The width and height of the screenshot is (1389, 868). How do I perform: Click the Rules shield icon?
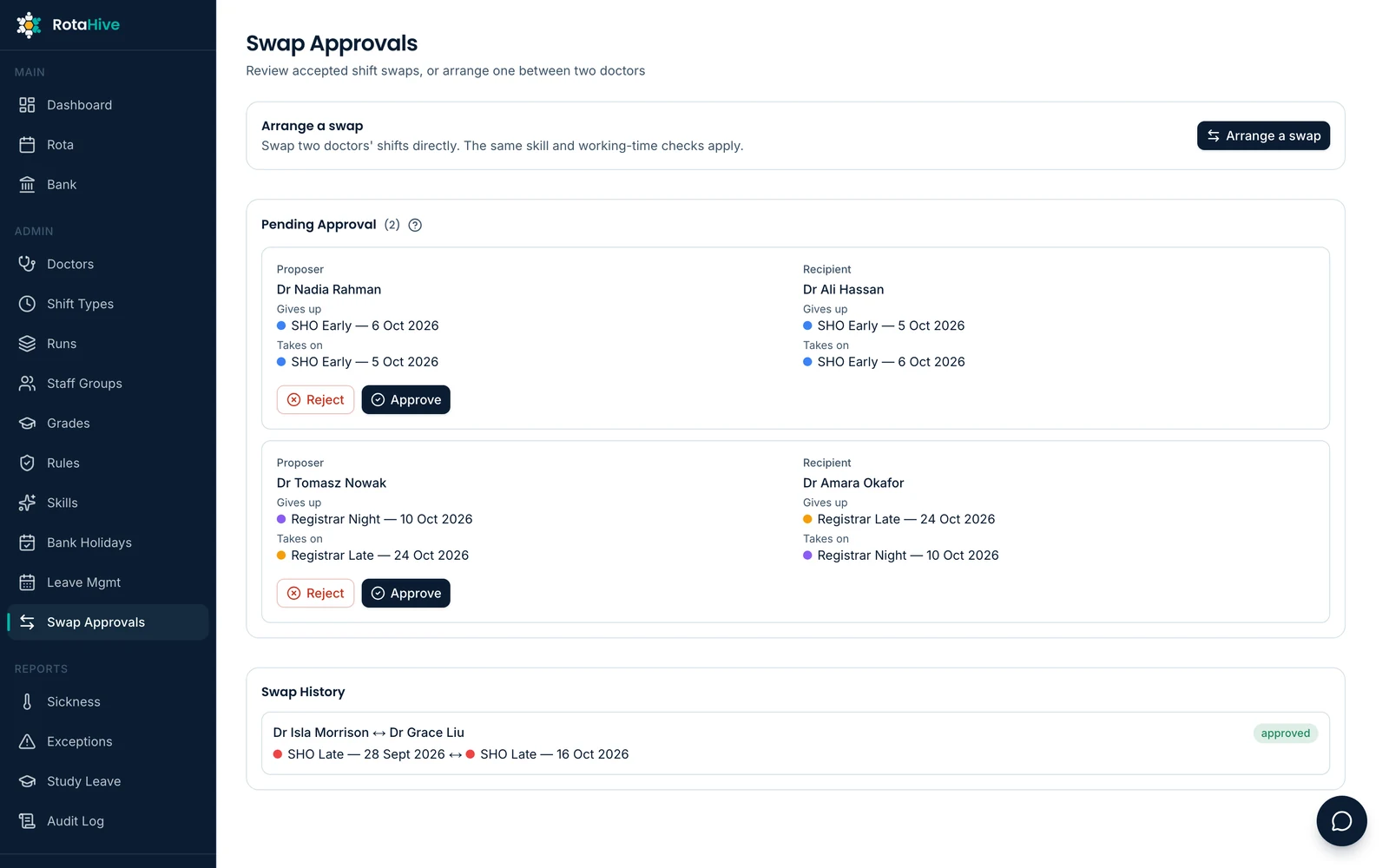click(x=27, y=464)
